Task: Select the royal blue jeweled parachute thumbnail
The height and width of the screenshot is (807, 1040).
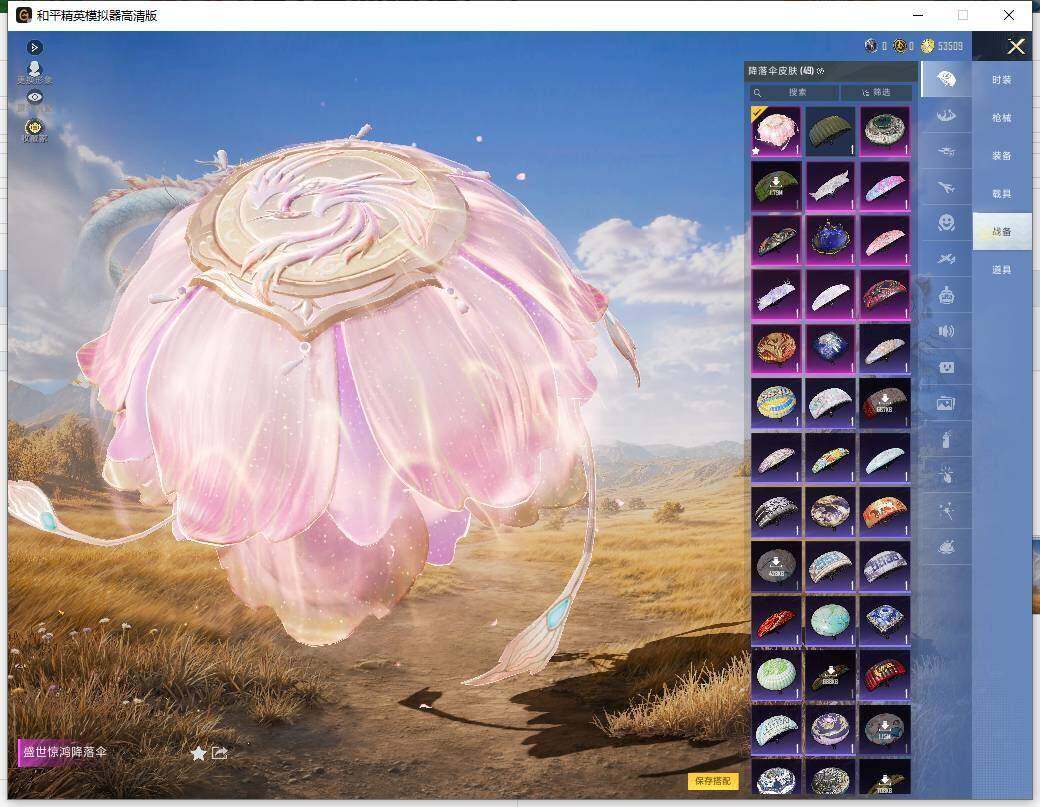Action: click(x=830, y=240)
